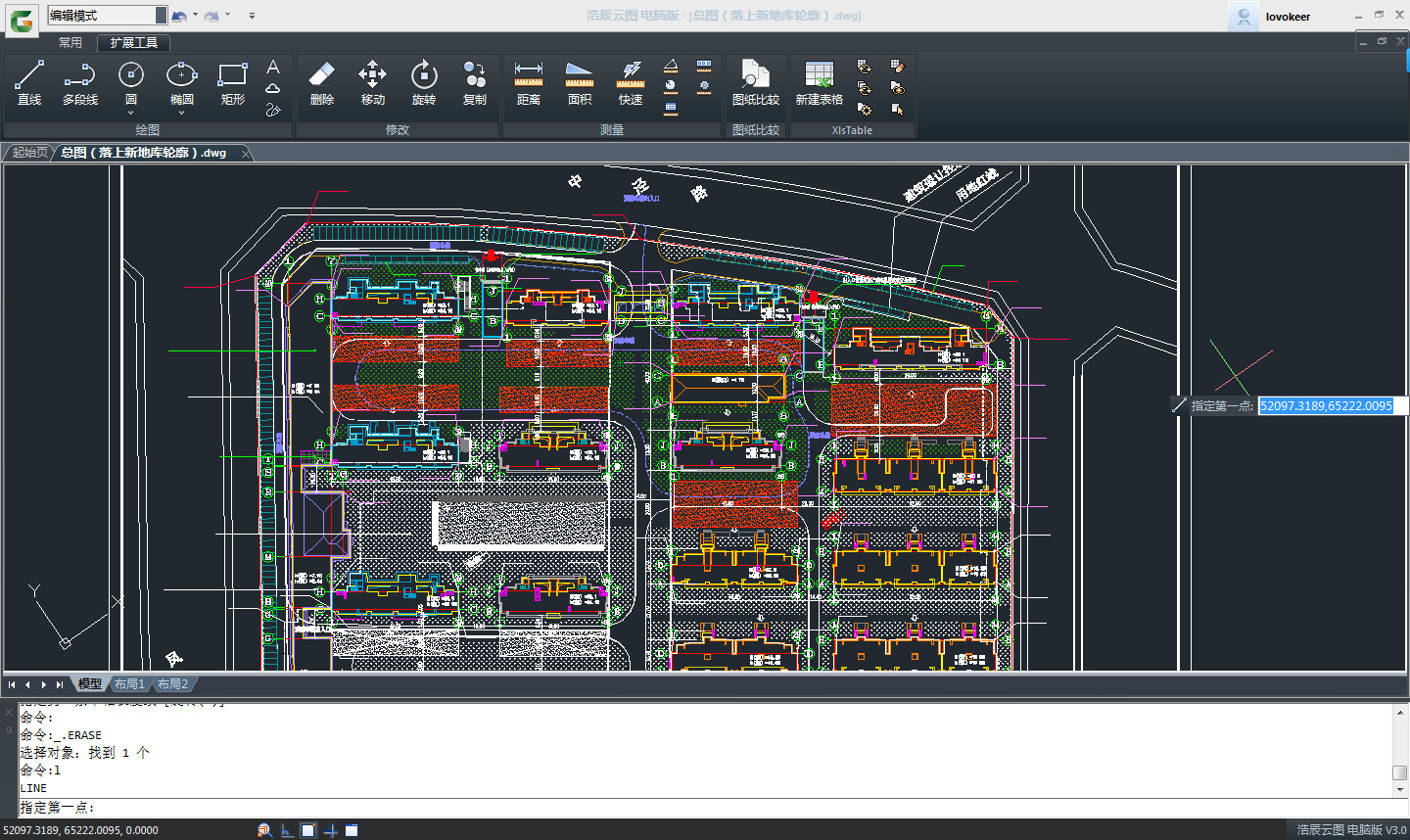Screen dimensions: 1410x840
Task: Open the 距离 distance measuring tool
Action: (x=529, y=83)
